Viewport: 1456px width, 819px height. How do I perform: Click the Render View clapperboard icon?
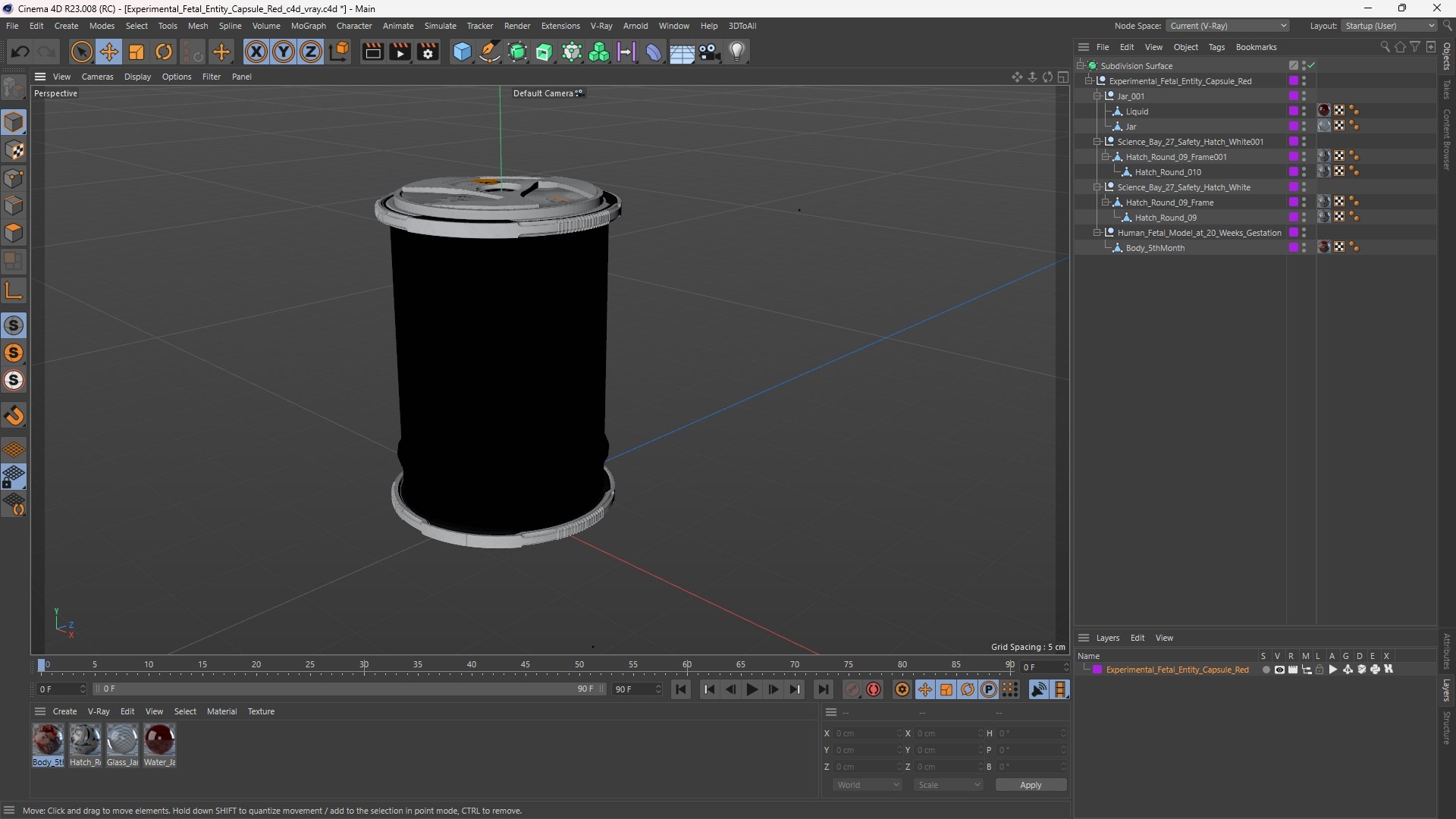coord(372,52)
